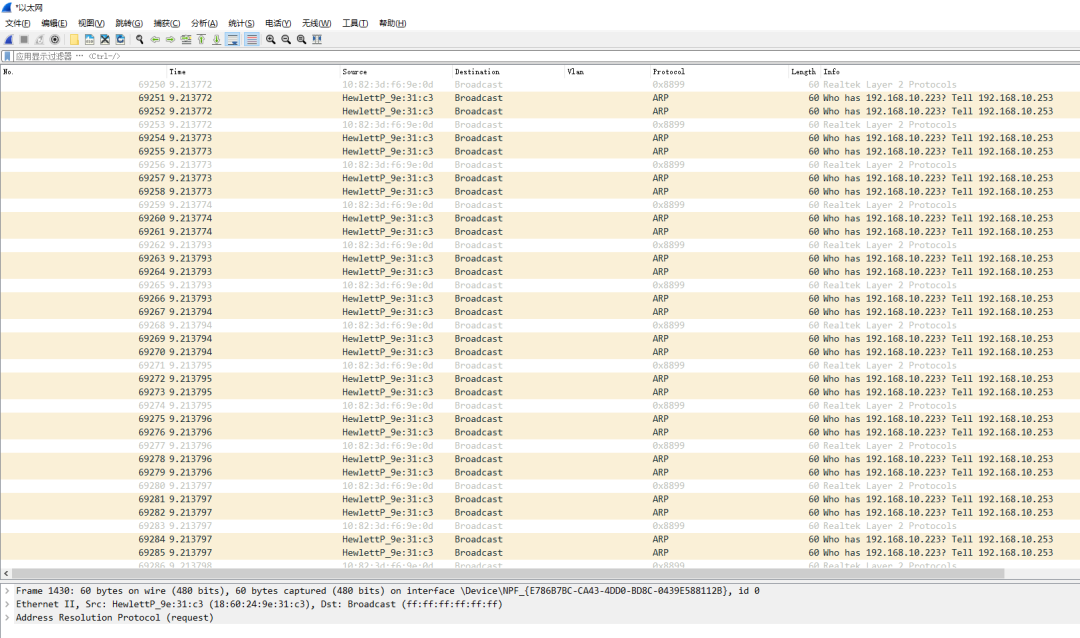Open the 视图(V) menu
The width and height of the screenshot is (1080, 638).
point(91,23)
